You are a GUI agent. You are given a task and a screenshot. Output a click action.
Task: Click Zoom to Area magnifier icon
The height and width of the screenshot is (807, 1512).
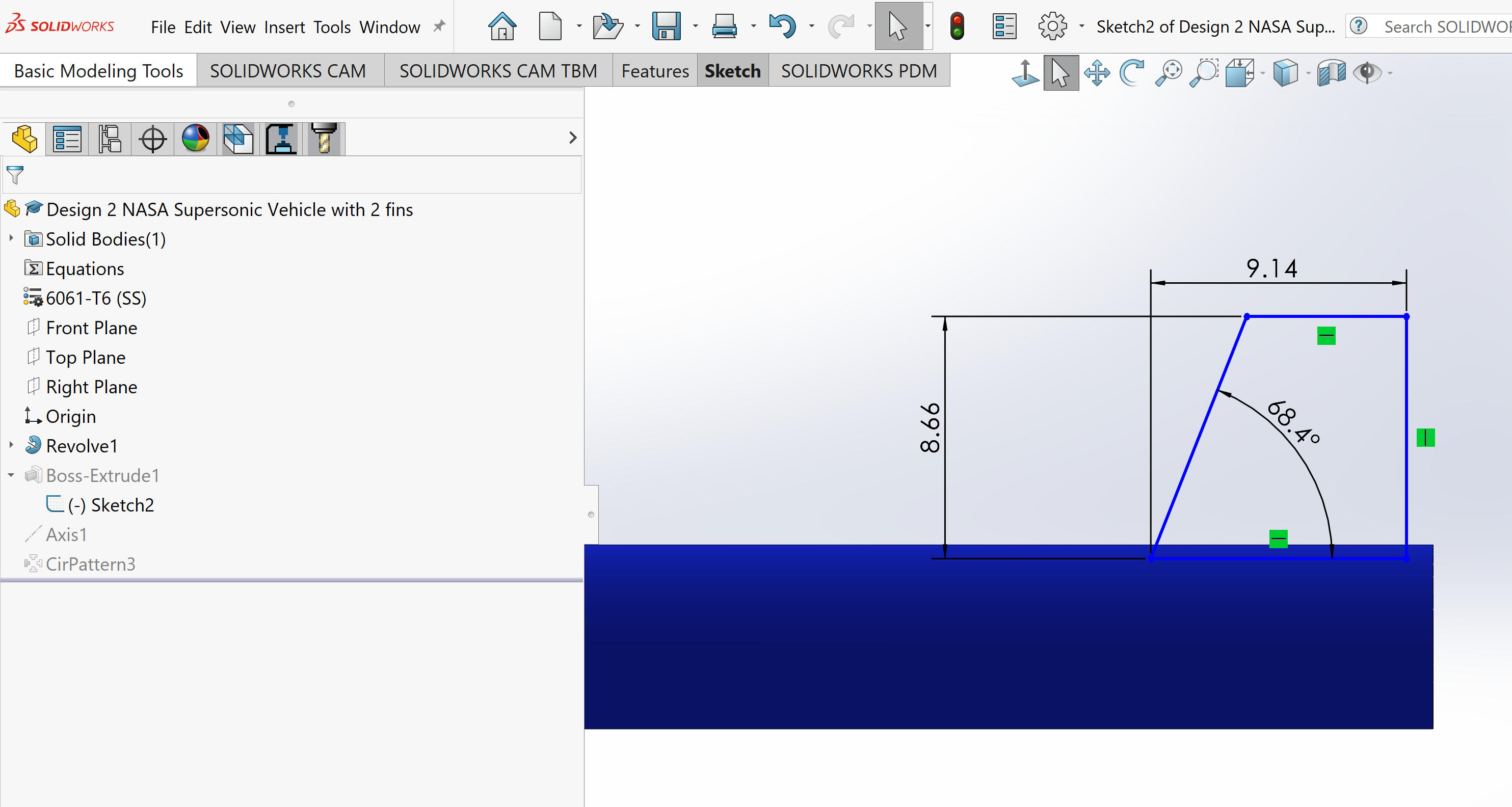1204,73
